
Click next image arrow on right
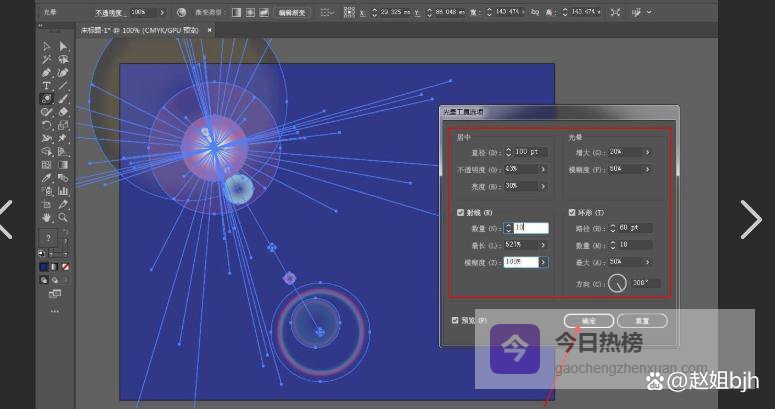pyautogui.click(x=751, y=219)
